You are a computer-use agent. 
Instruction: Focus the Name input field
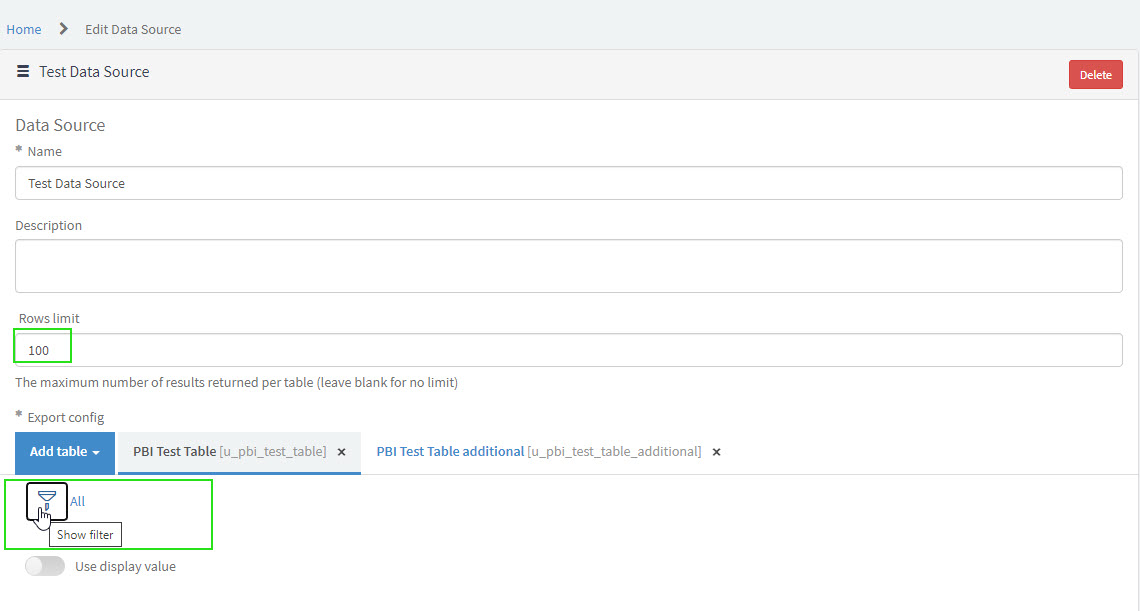[x=568, y=183]
